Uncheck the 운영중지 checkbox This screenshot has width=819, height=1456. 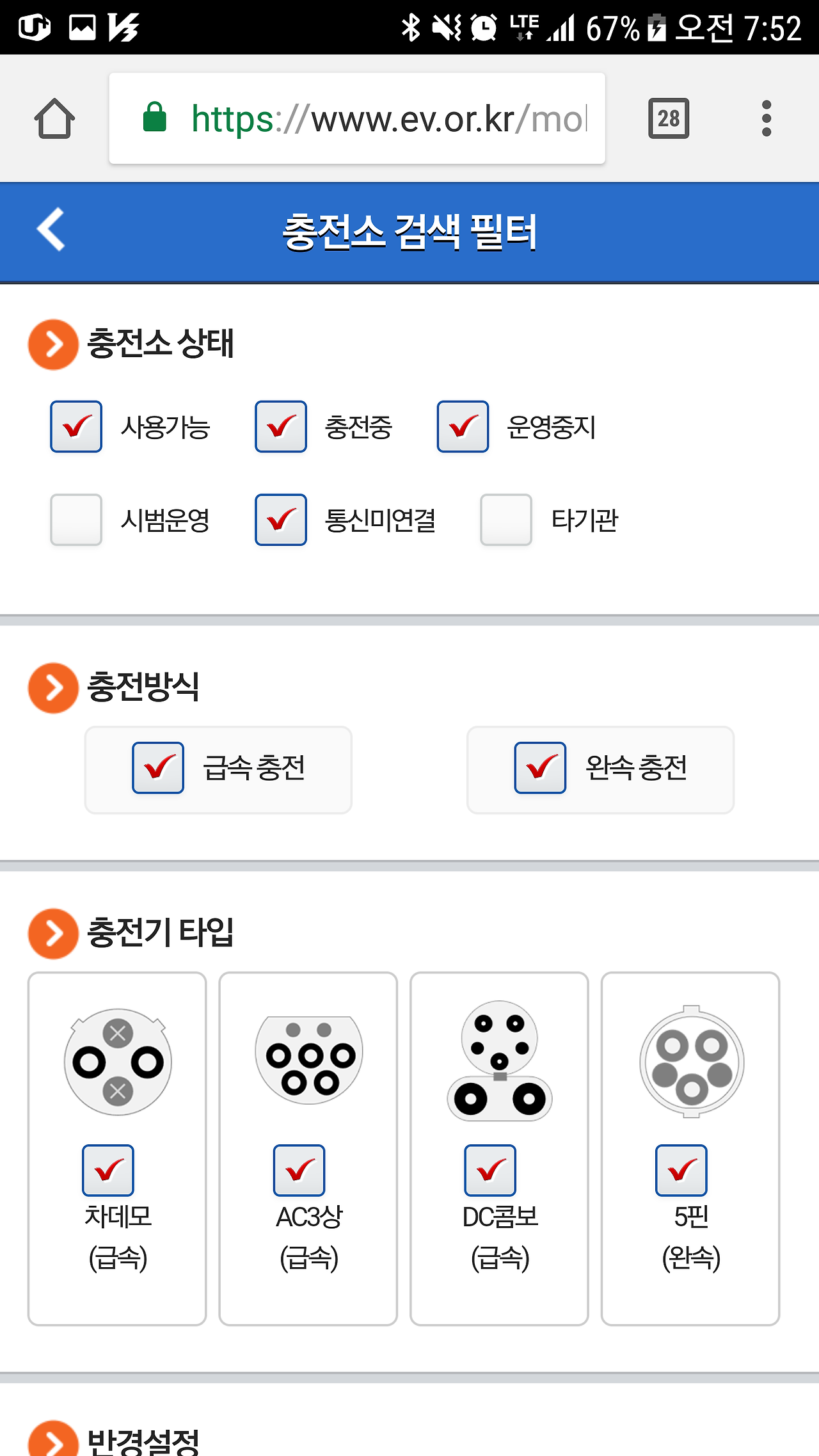click(463, 427)
